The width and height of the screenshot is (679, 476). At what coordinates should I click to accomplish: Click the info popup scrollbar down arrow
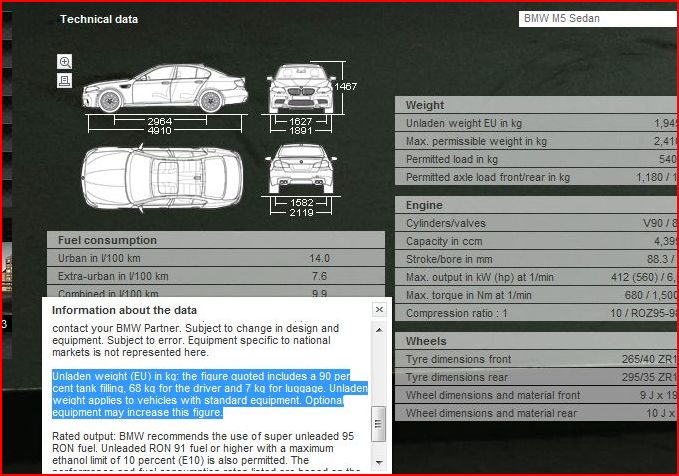pyautogui.click(x=379, y=463)
